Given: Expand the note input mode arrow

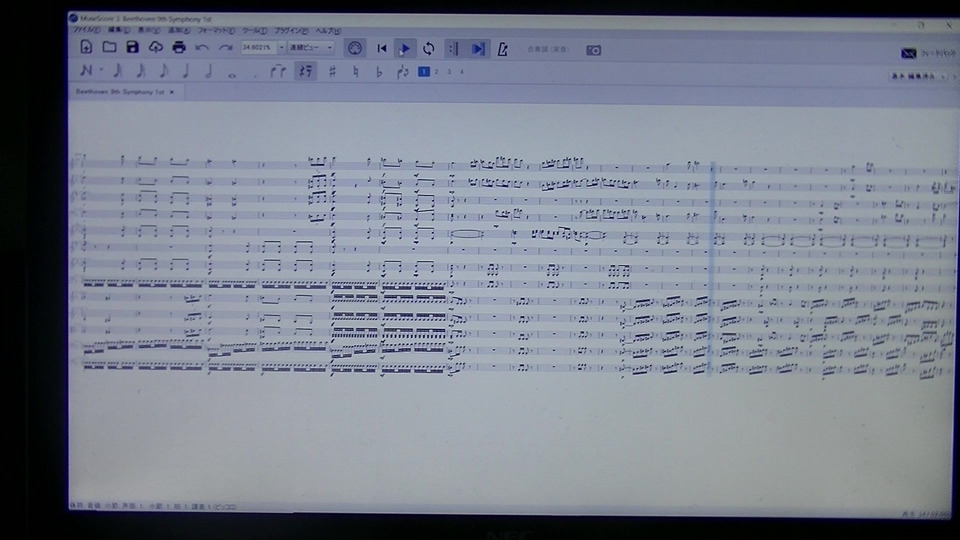Looking at the screenshot, I should coord(100,70).
